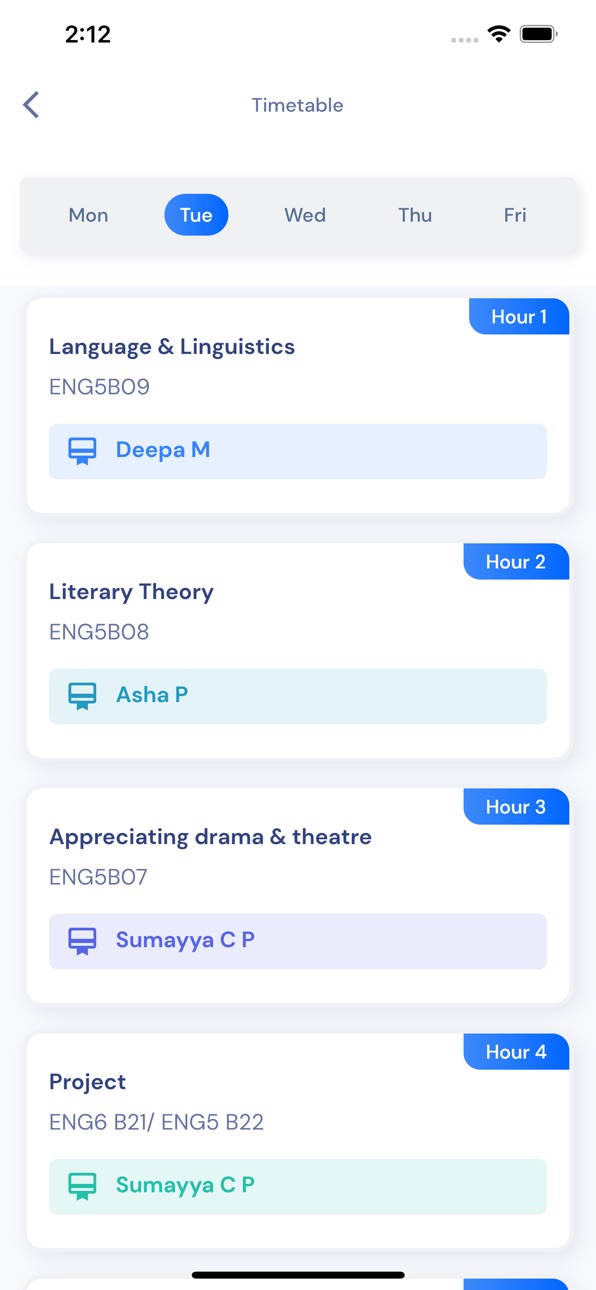Open Language & Linguistics card title
The image size is (596, 1290).
coord(172,347)
